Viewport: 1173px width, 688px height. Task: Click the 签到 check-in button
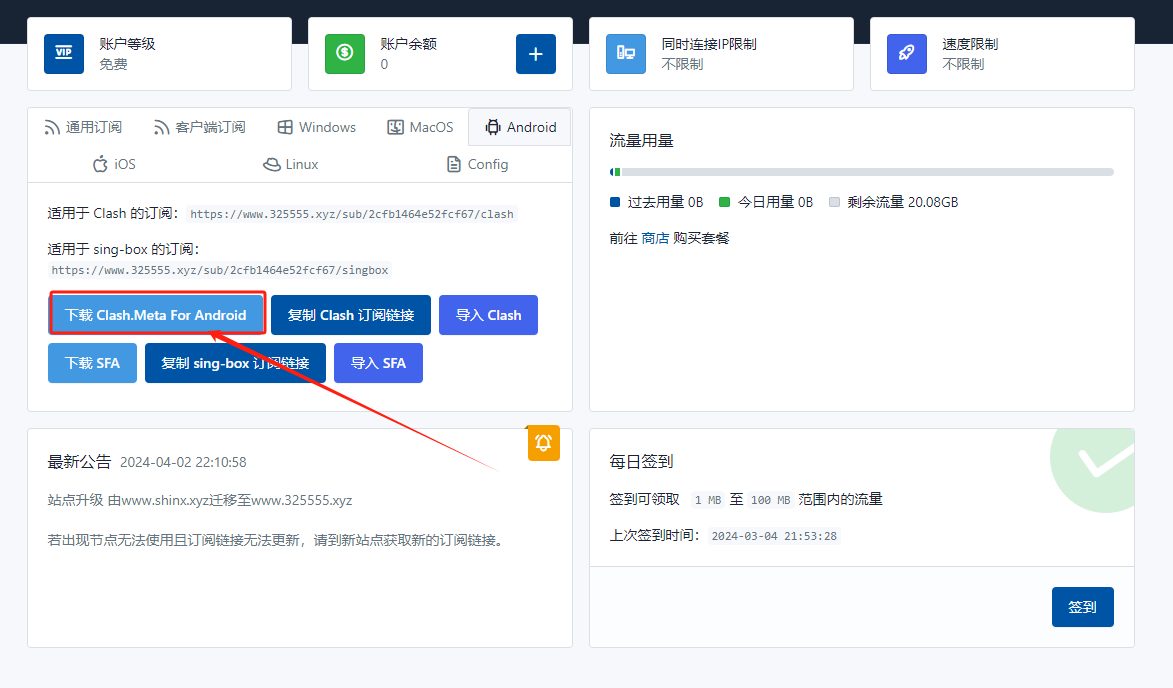1082,606
